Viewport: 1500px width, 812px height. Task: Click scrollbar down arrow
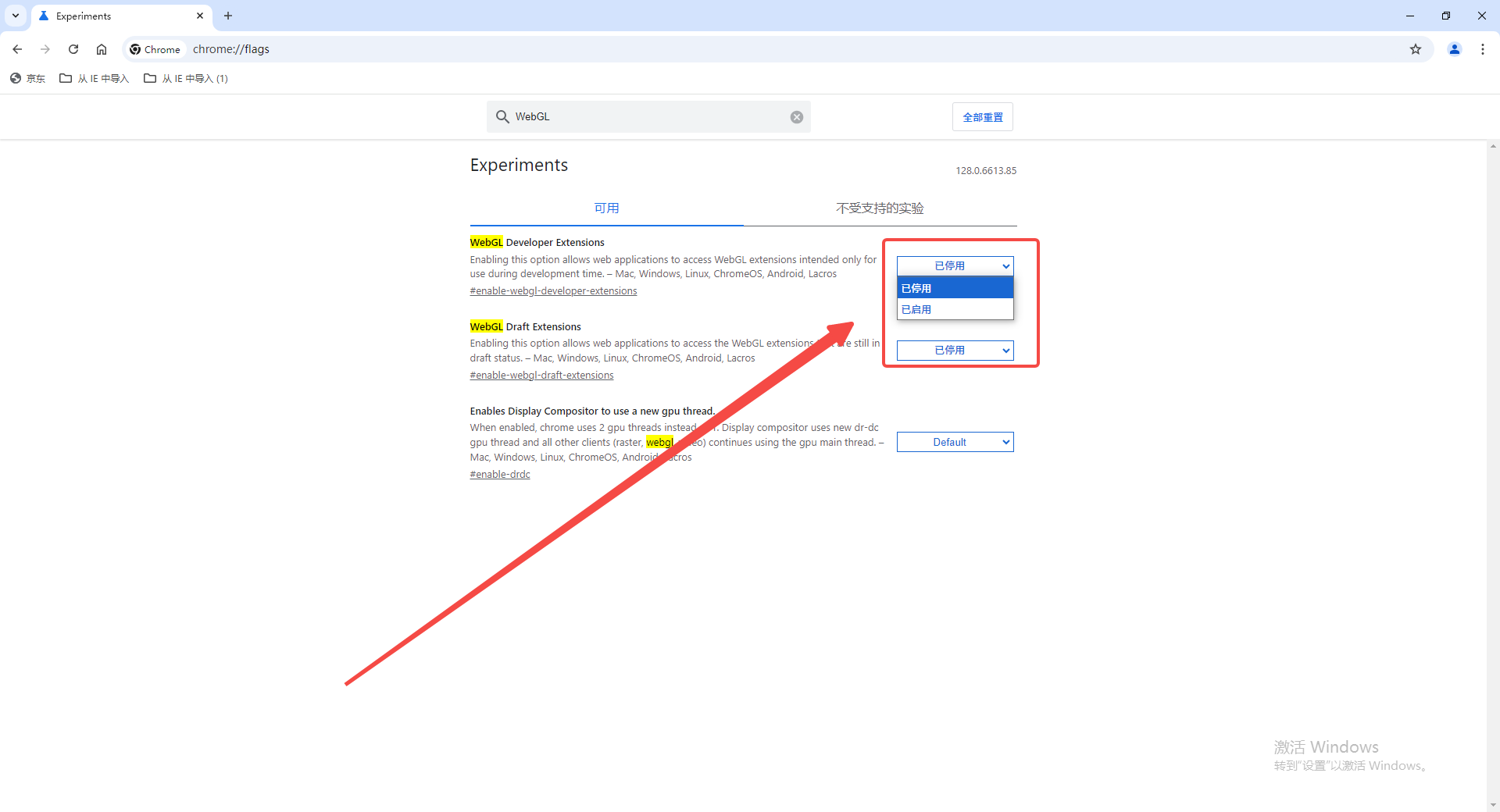(1493, 805)
